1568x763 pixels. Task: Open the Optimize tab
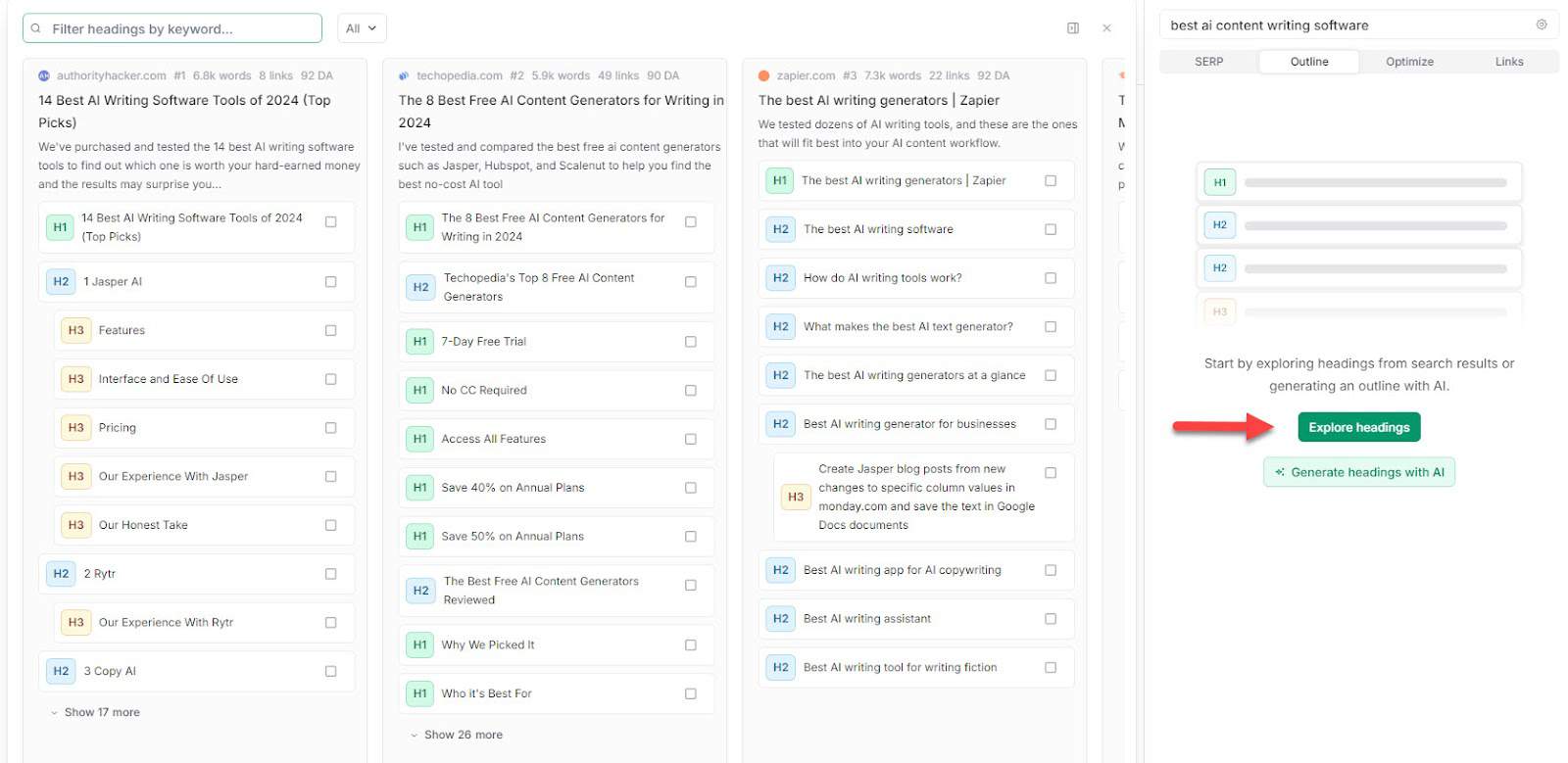click(x=1409, y=62)
